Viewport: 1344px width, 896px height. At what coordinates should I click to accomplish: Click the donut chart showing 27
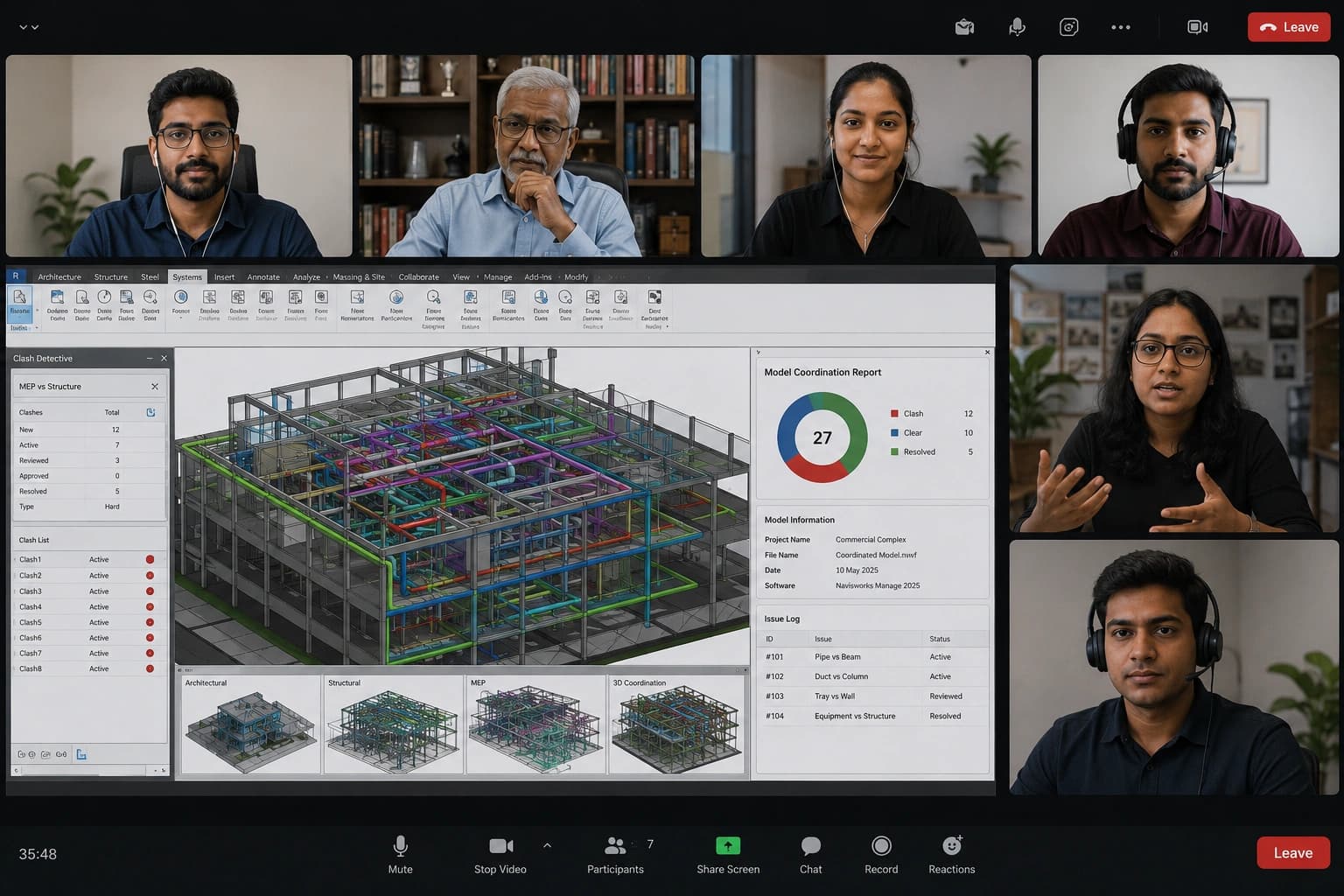pyautogui.click(x=822, y=437)
